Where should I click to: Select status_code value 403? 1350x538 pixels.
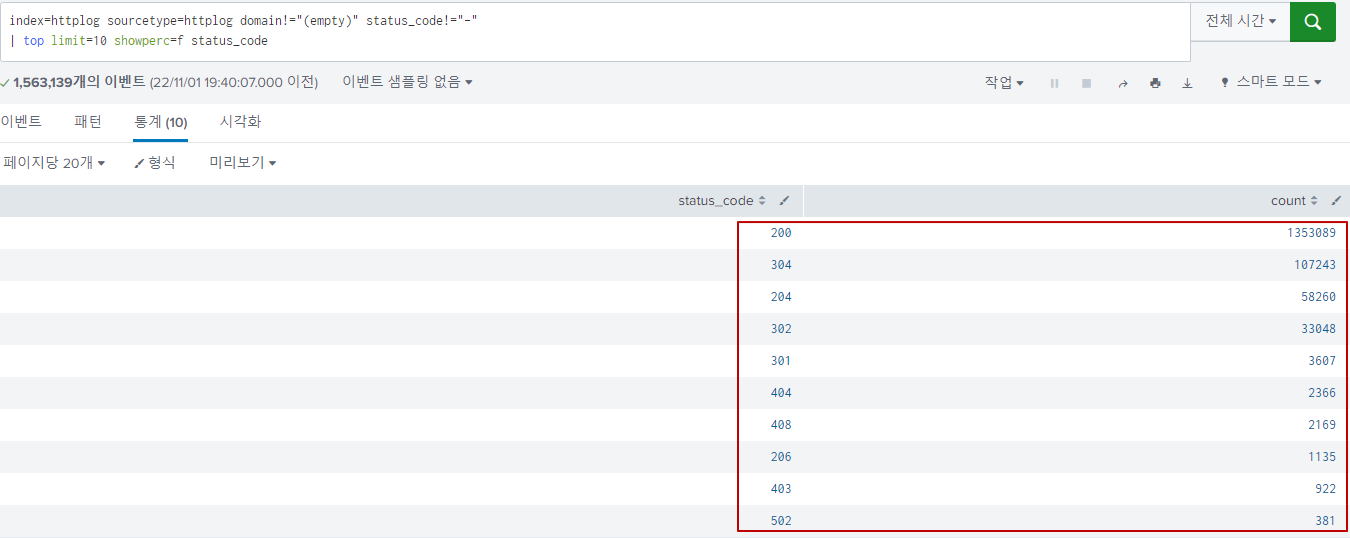pos(781,489)
